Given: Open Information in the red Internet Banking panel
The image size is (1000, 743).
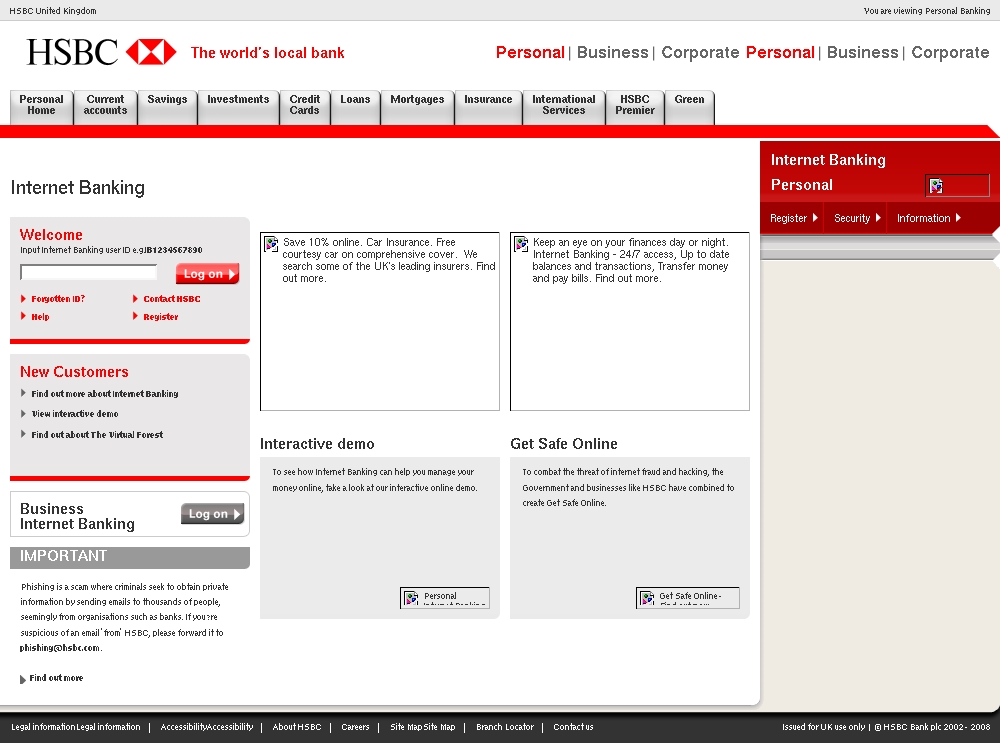Looking at the screenshot, I should [929, 218].
